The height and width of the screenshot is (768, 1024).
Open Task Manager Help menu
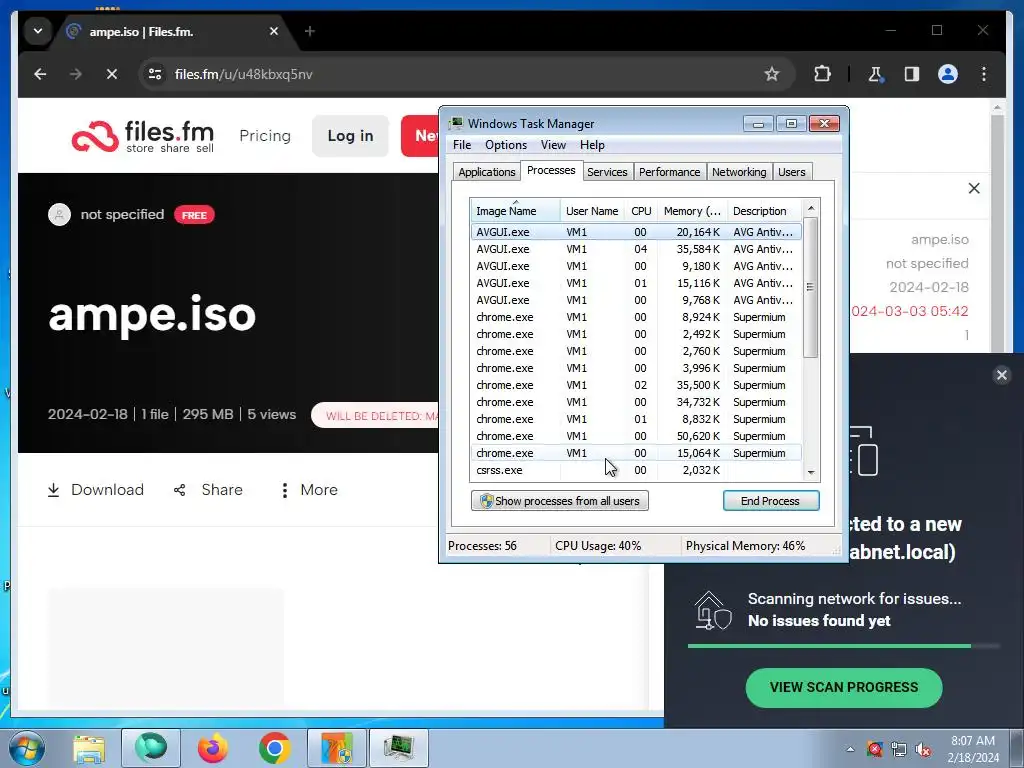[x=592, y=145]
